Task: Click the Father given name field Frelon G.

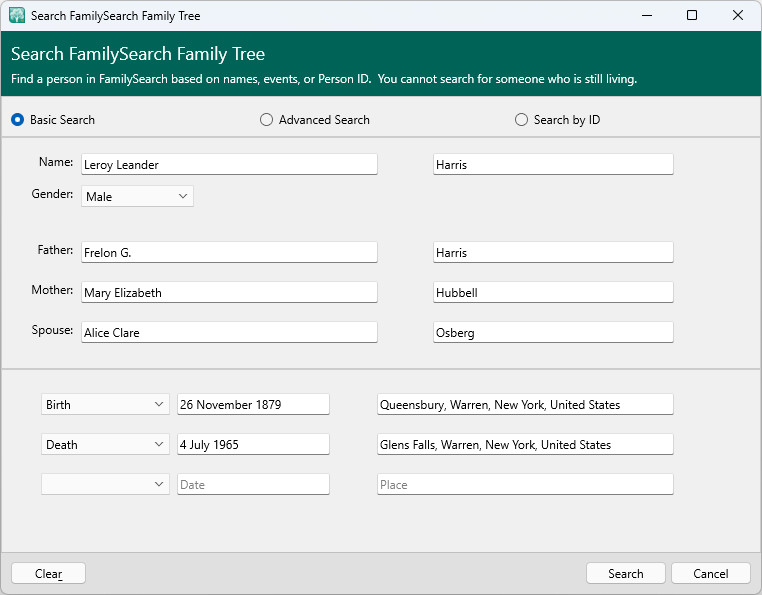Action: point(229,252)
